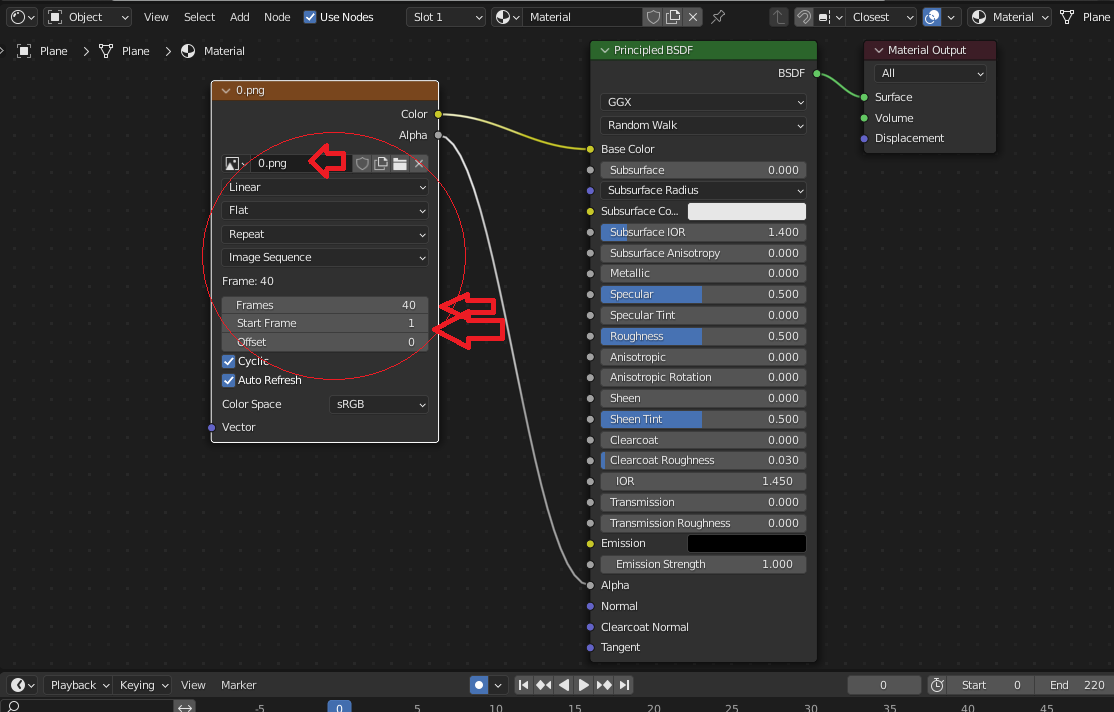Open the timeline editor type icon
The width and height of the screenshot is (1114, 712).
coord(22,685)
